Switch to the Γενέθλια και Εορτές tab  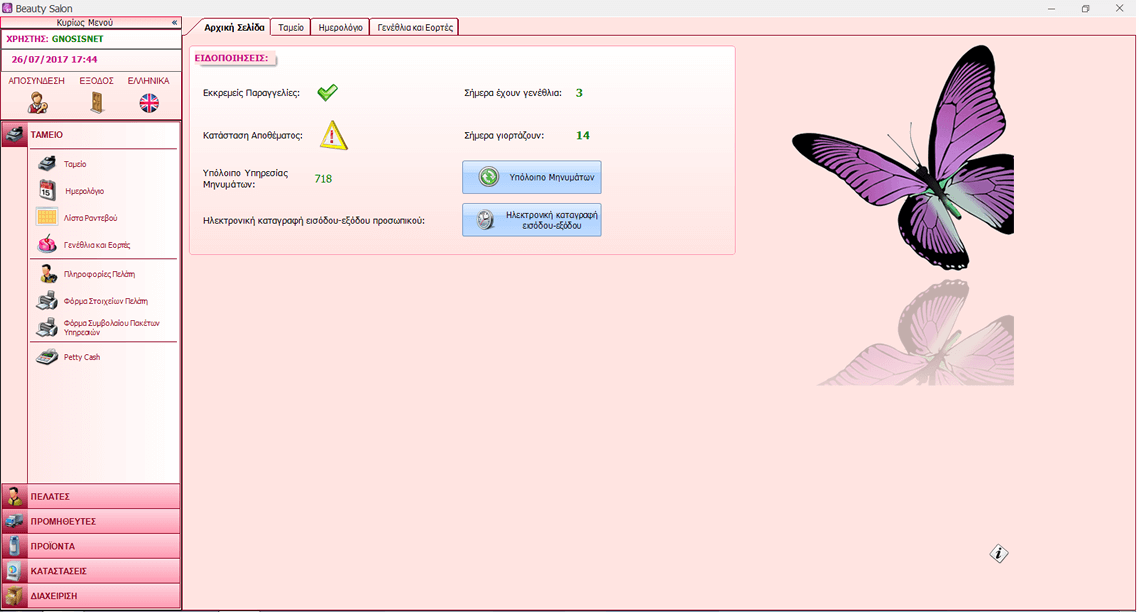click(414, 28)
